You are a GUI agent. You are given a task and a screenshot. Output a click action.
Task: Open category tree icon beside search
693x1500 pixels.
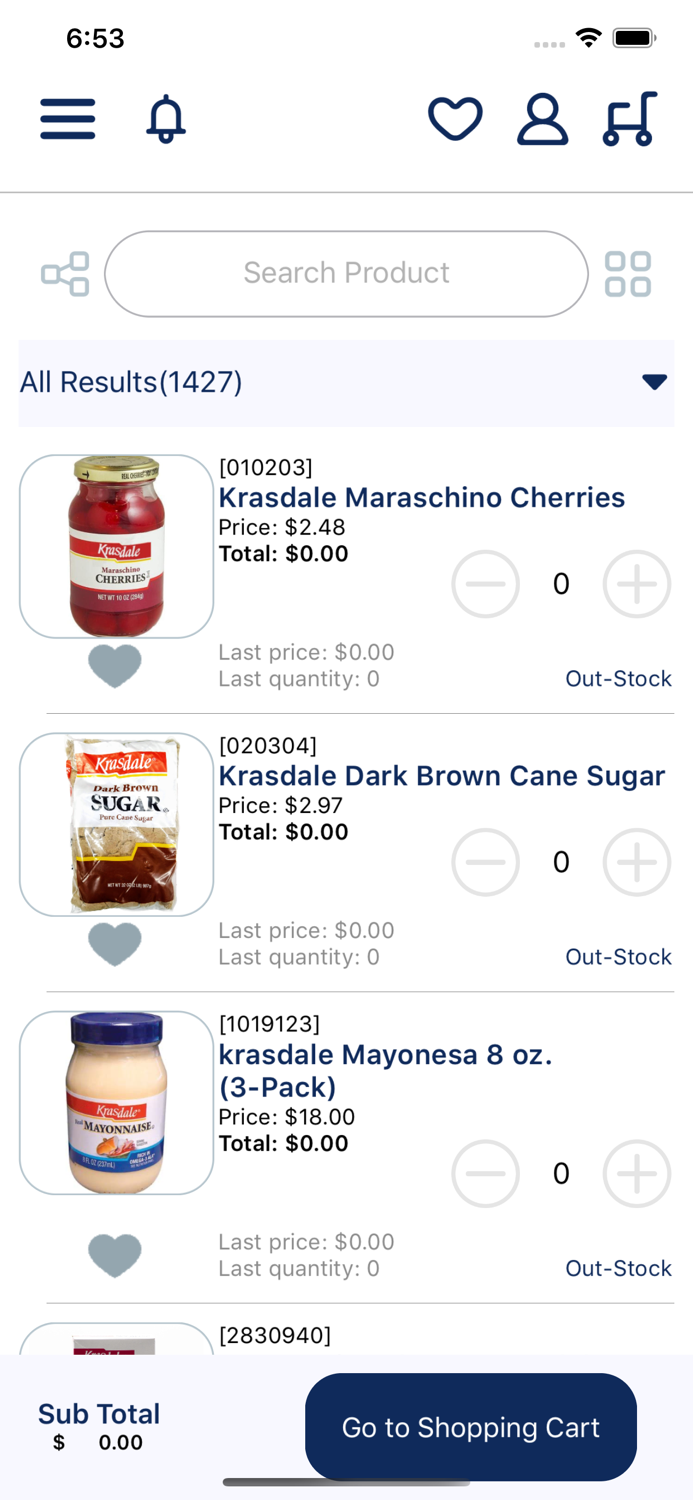point(65,274)
